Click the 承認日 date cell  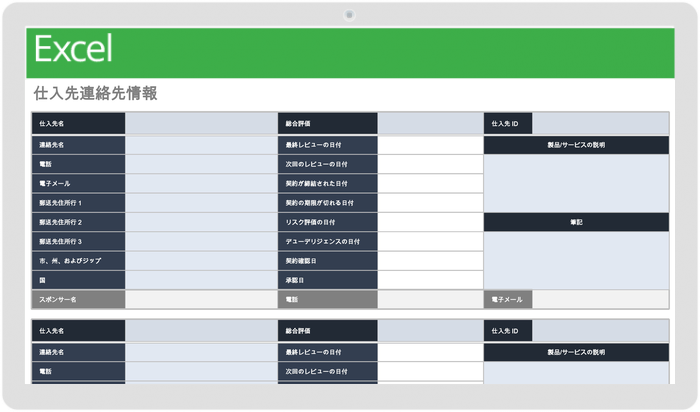pyautogui.click(x=430, y=280)
